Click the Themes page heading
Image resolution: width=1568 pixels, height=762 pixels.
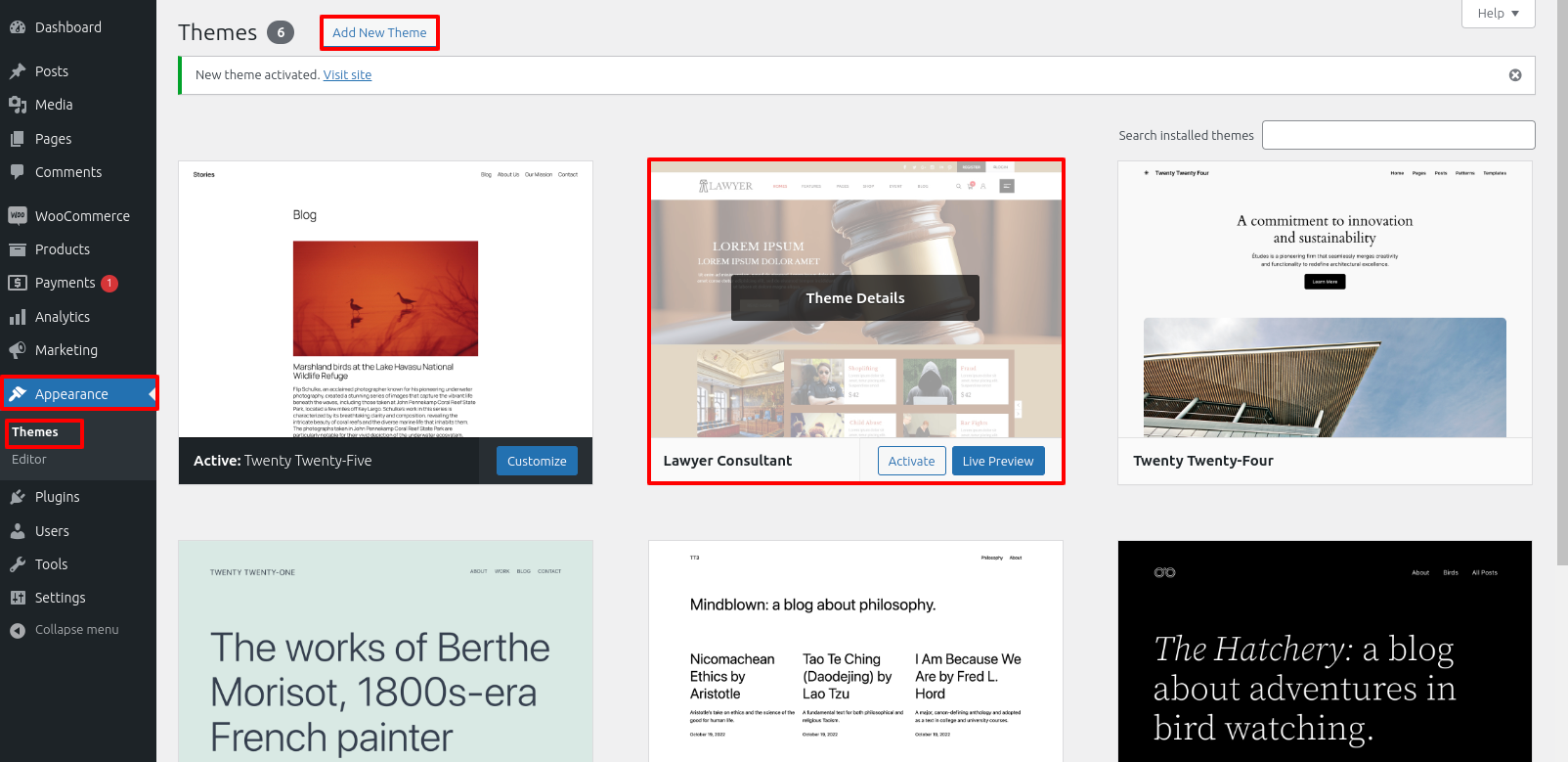click(x=217, y=32)
